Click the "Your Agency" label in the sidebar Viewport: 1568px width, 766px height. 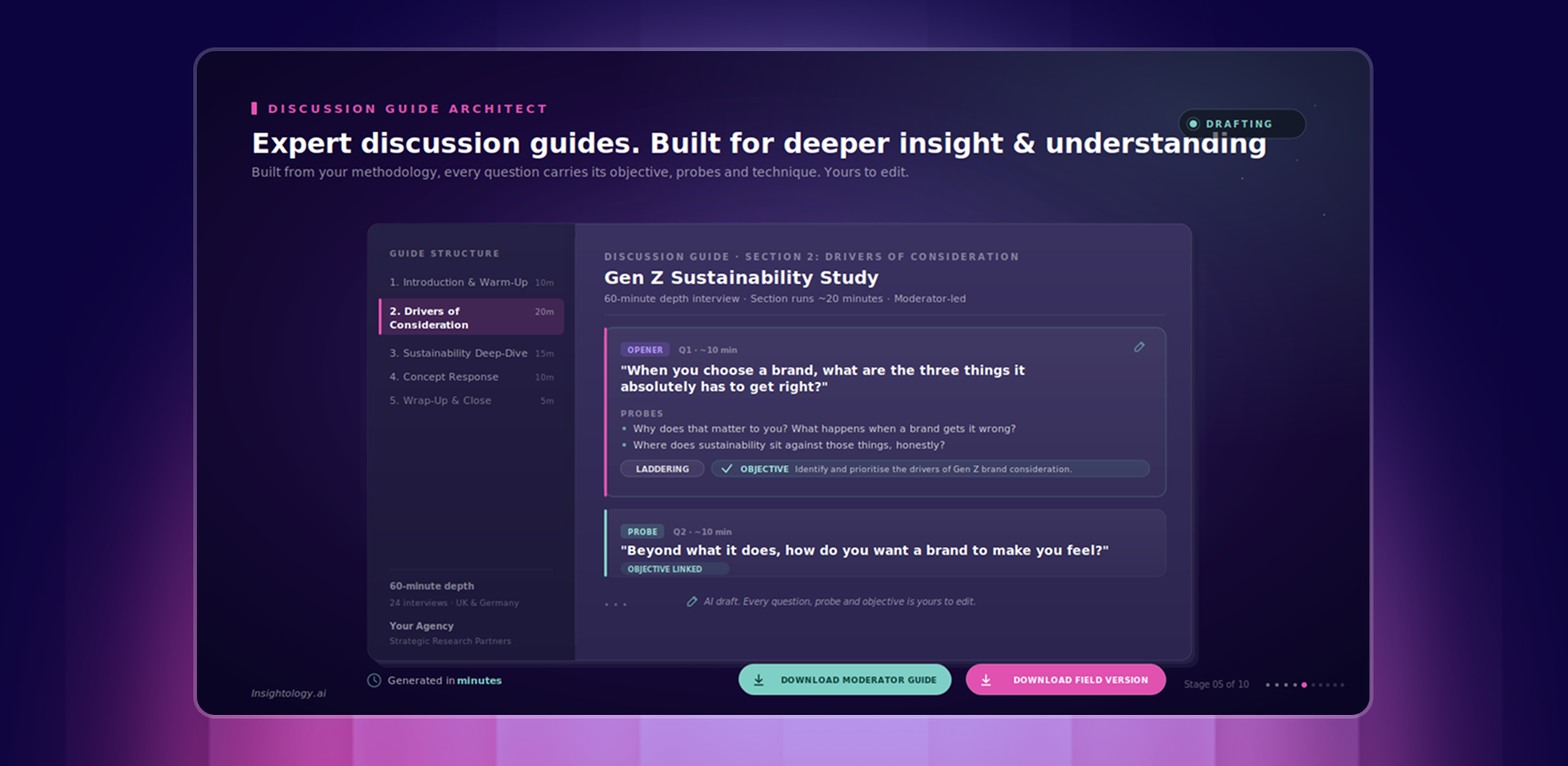pyautogui.click(x=421, y=626)
